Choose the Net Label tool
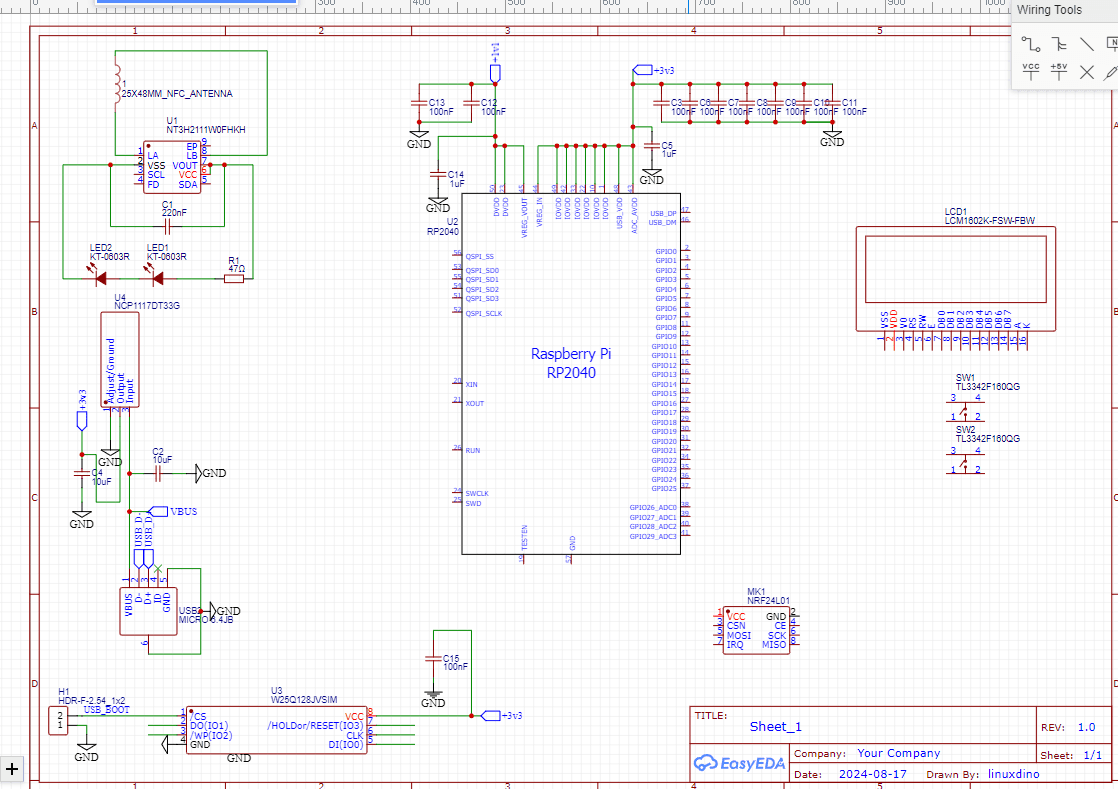The width and height of the screenshot is (1118, 789). (1112, 44)
